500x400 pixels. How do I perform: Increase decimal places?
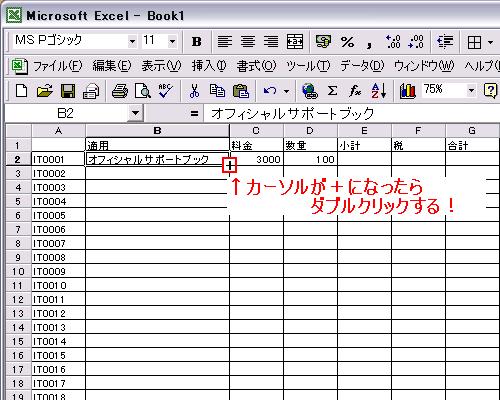392,42
